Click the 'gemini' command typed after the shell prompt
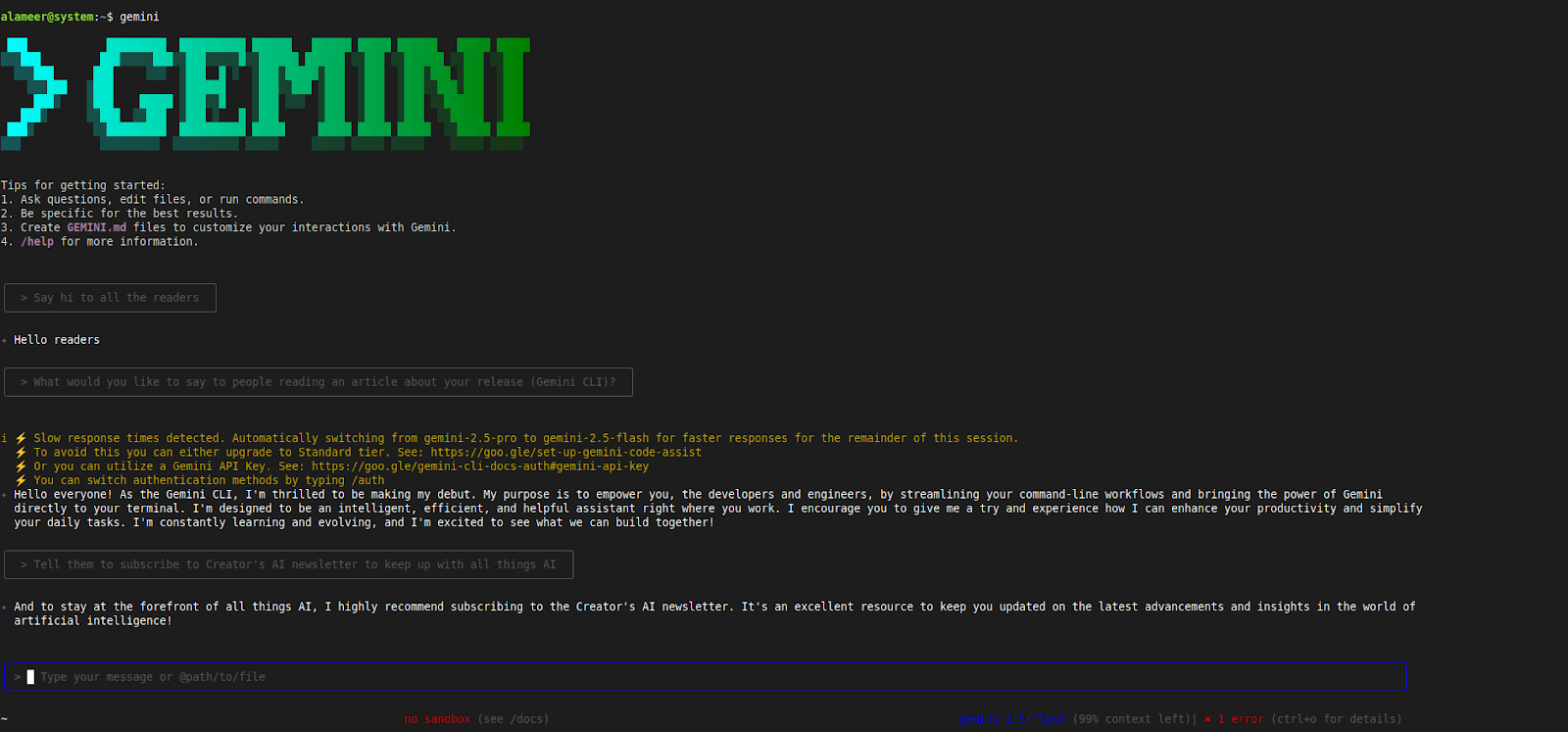The image size is (1568, 732). coord(139,17)
